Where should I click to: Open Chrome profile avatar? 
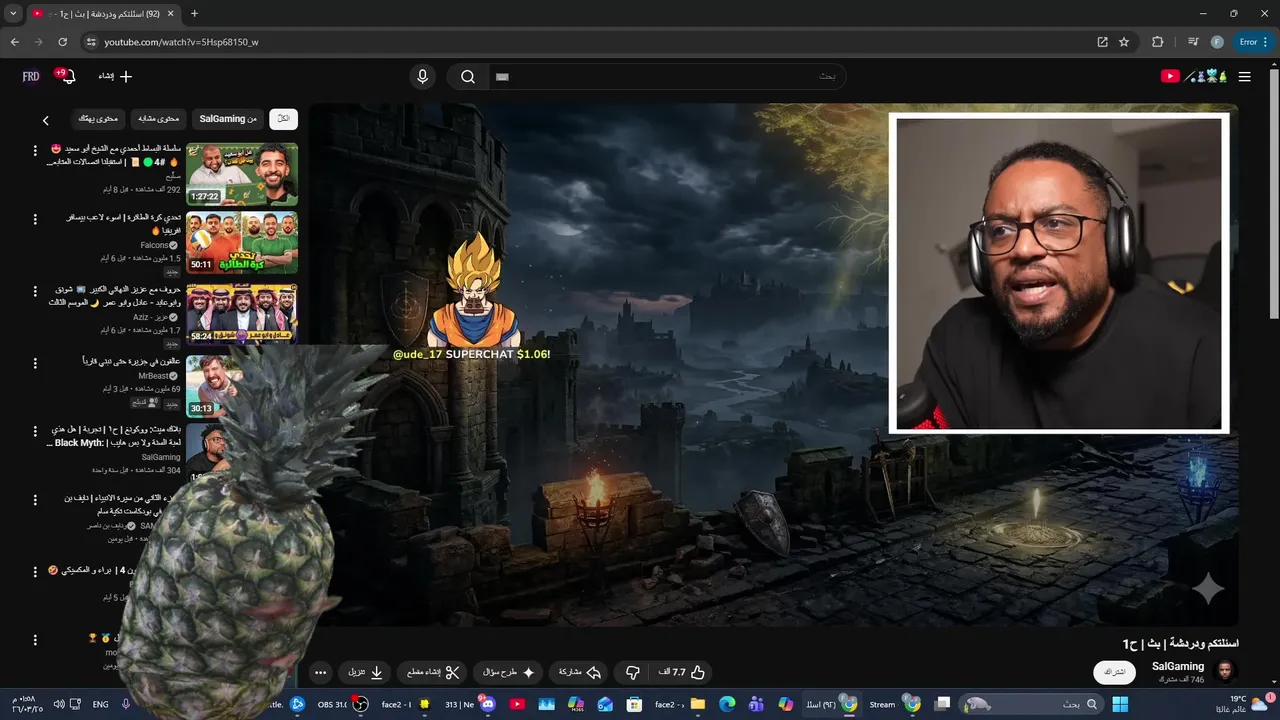pyautogui.click(x=1217, y=42)
